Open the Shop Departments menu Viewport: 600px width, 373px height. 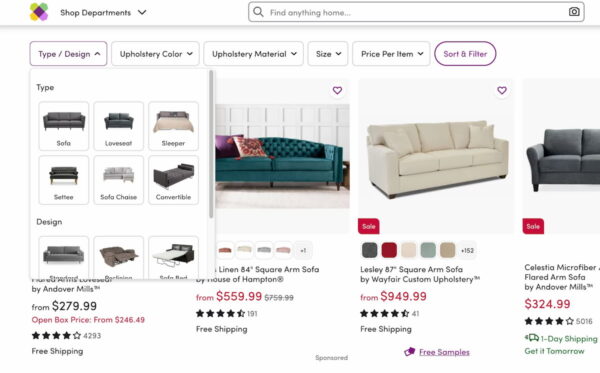[103, 13]
